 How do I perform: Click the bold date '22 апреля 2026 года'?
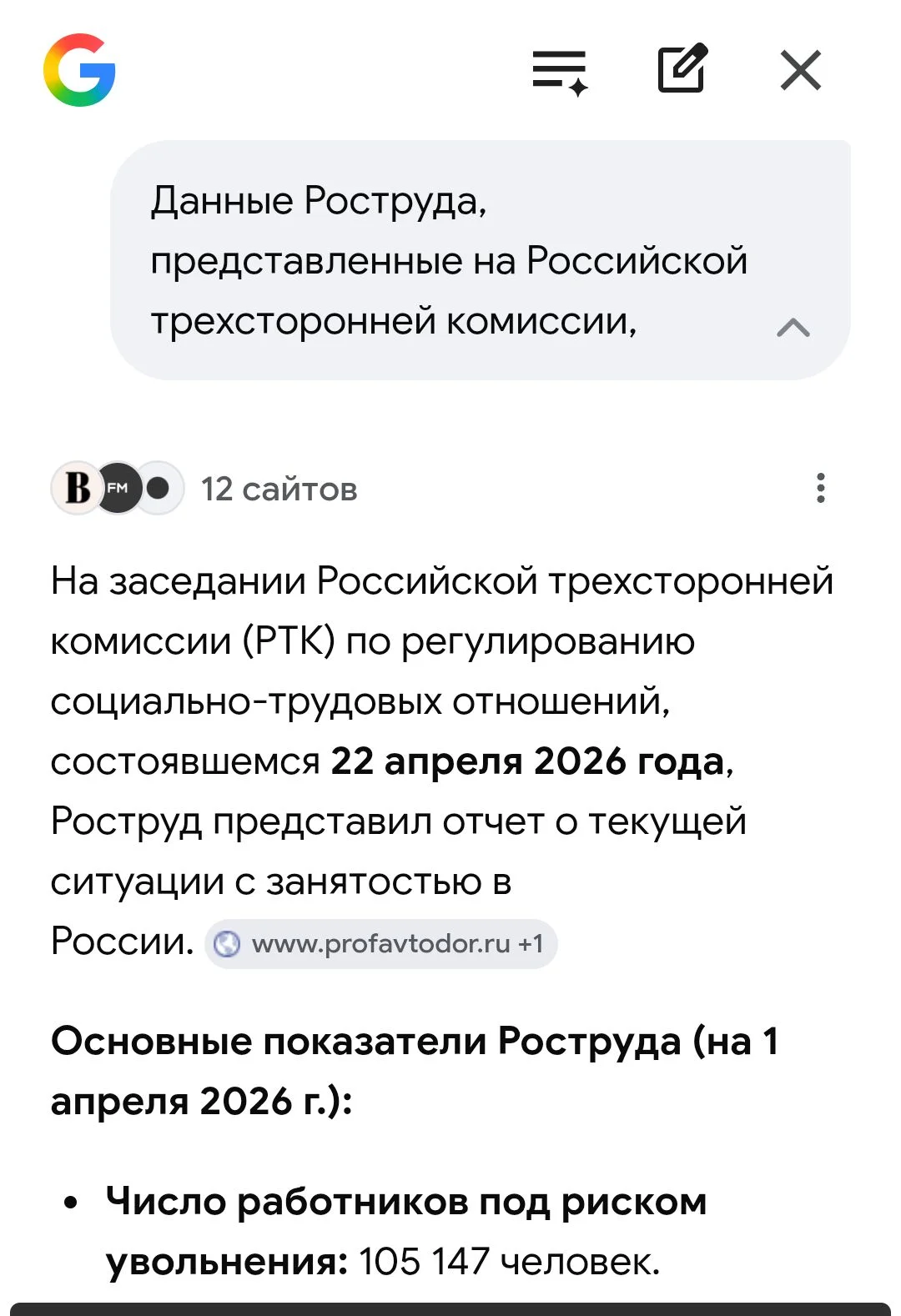527,761
